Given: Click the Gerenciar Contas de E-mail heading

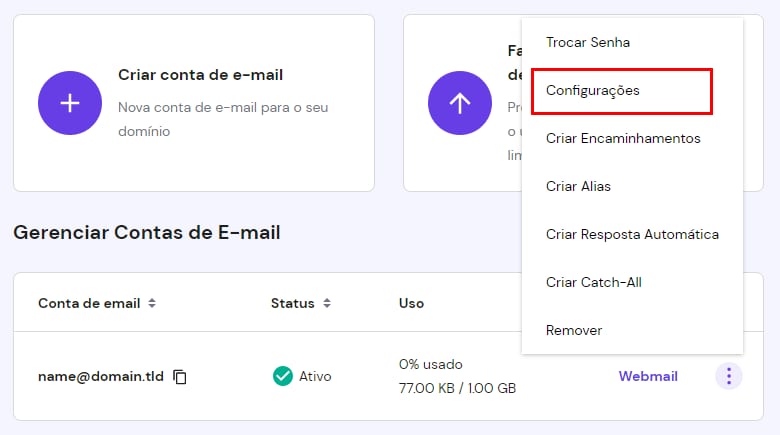Looking at the screenshot, I should (x=146, y=233).
